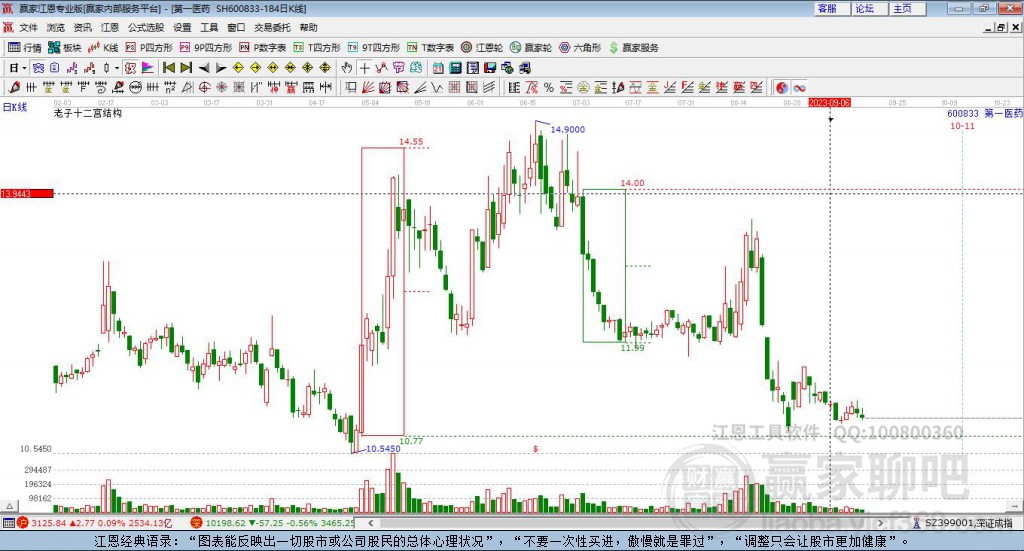Click the 600833 第一医药 stock label
This screenshot has height=551, width=1024.
point(985,114)
